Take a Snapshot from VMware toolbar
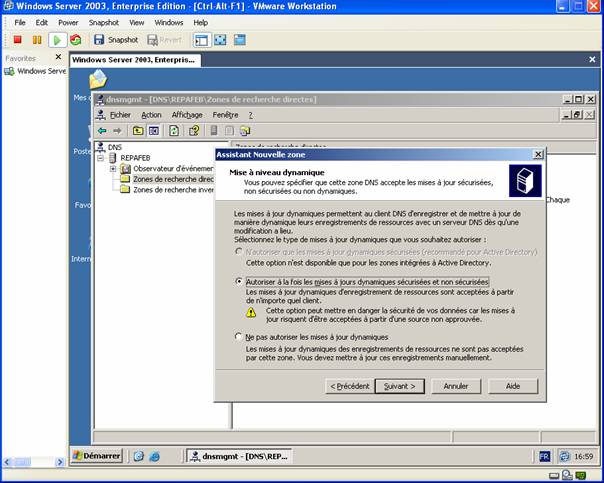Screen dimensions: 604x483 point(116,40)
